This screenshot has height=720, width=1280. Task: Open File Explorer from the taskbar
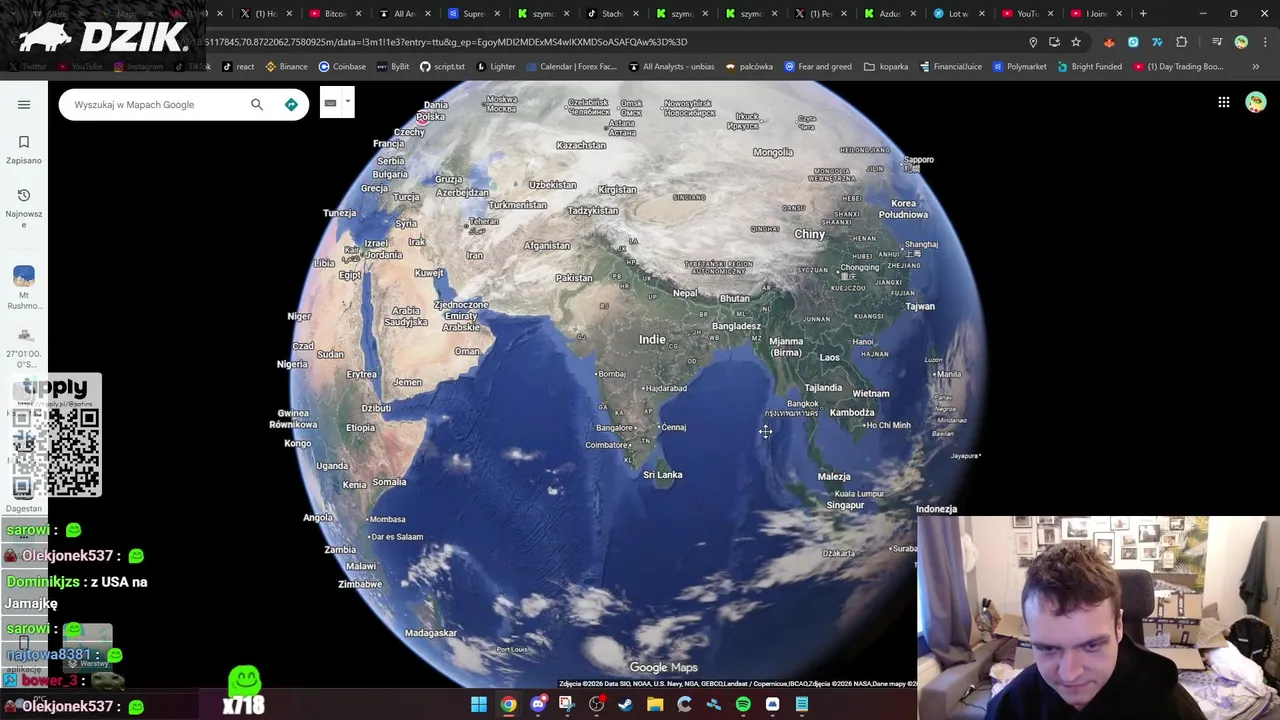click(x=655, y=705)
